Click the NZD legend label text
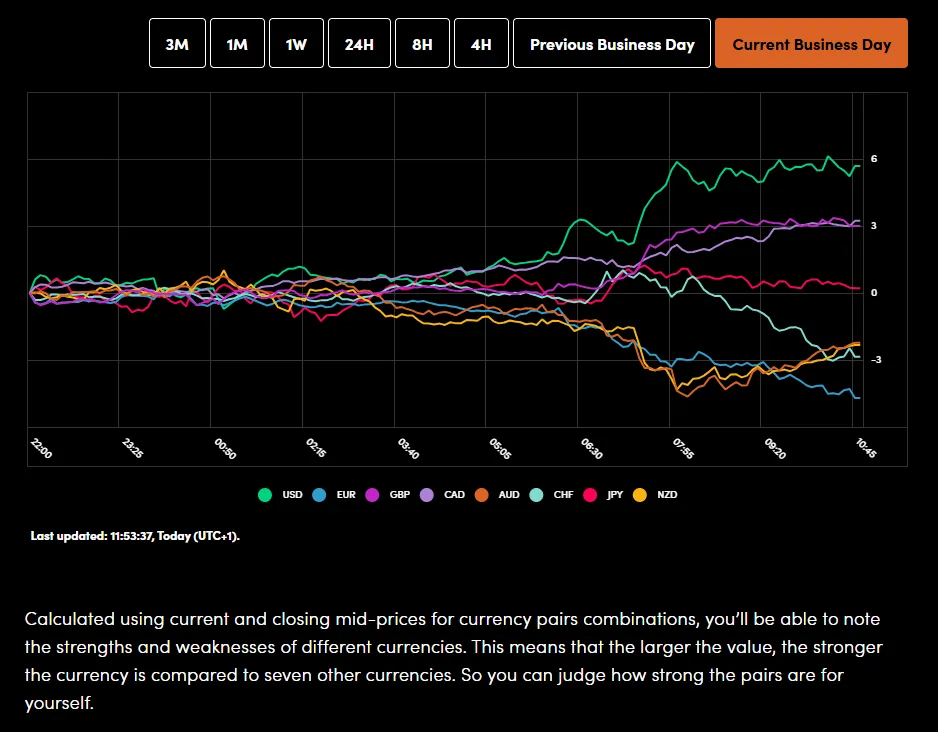The width and height of the screenshot is (938, 732). click(667, 494)
